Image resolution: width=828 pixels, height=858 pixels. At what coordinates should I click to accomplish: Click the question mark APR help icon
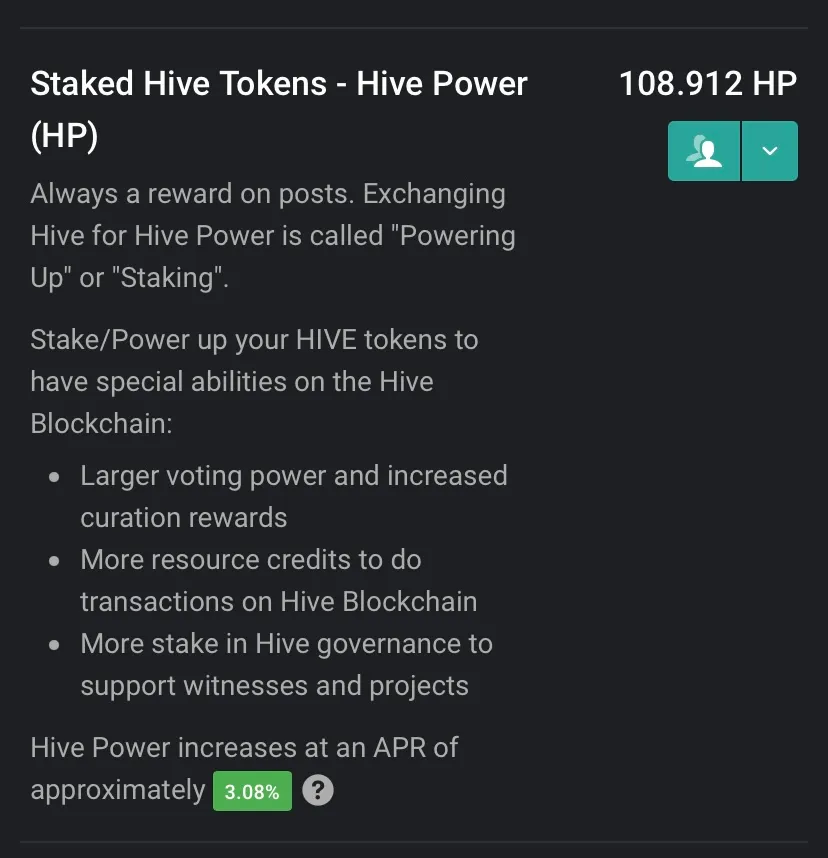click(318, 791)
